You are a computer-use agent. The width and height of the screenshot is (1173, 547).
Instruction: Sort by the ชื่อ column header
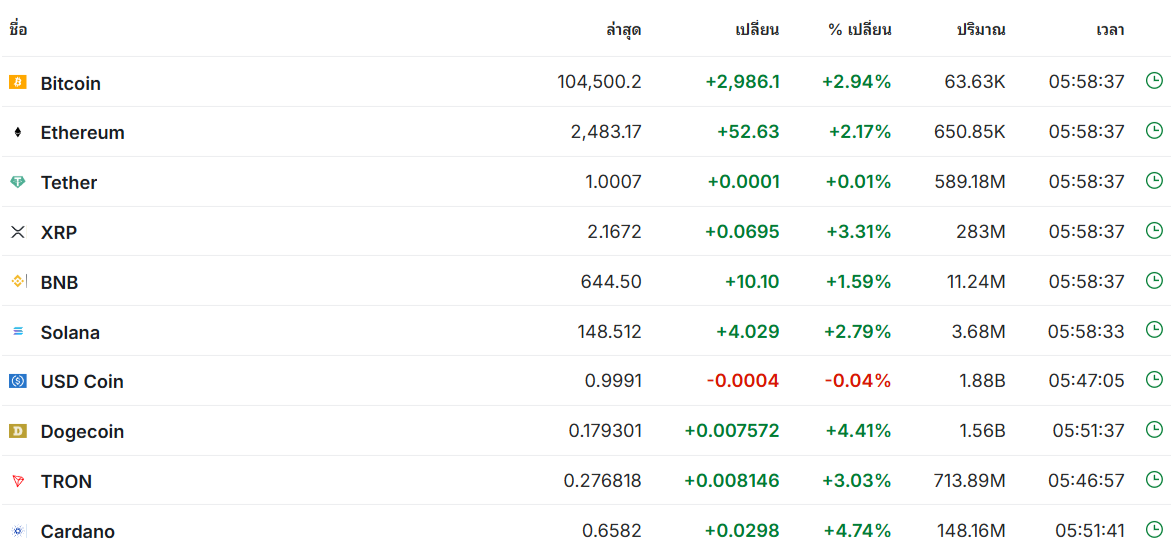(18, 31)
